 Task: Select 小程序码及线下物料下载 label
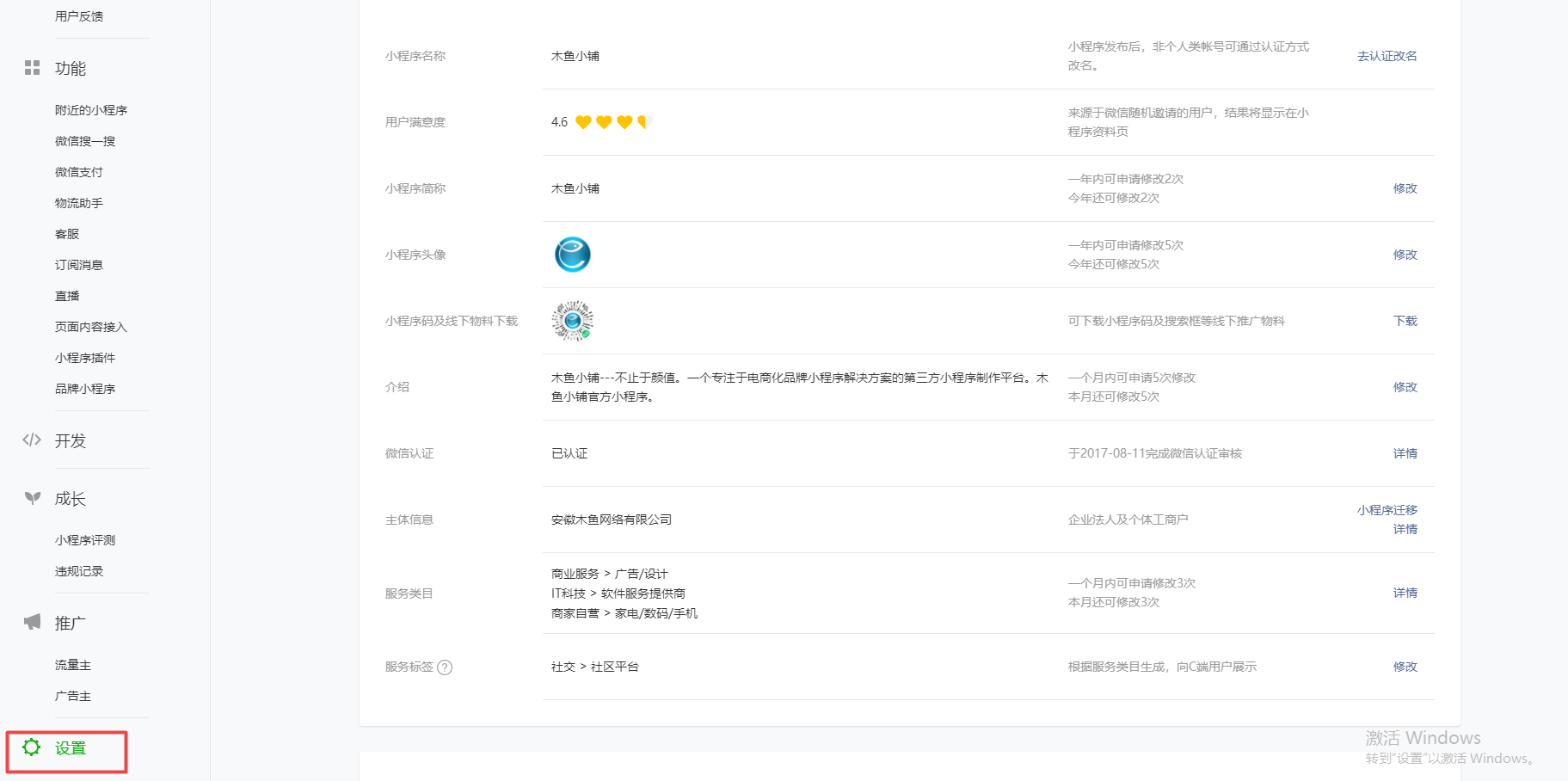click(x=452, y=321)
